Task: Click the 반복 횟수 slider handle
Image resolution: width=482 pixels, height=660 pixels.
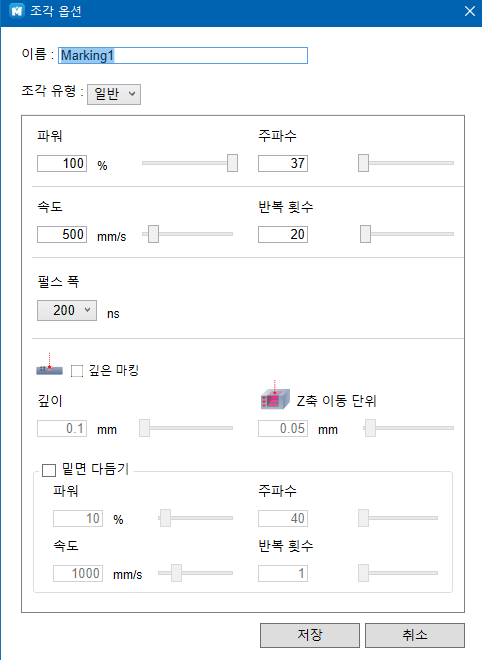Action: point(365,234)
